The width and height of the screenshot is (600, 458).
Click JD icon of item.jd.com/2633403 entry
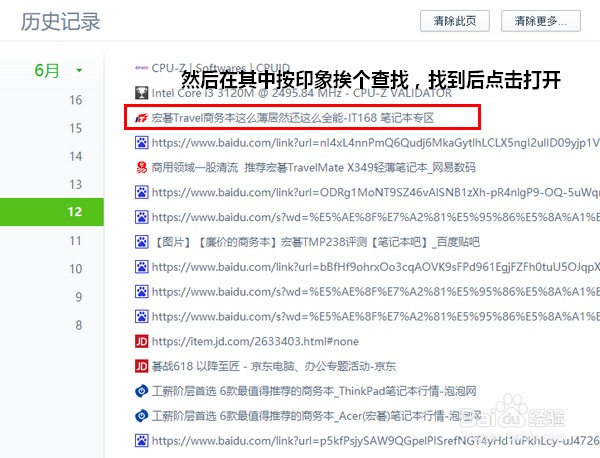coord(141,341)
